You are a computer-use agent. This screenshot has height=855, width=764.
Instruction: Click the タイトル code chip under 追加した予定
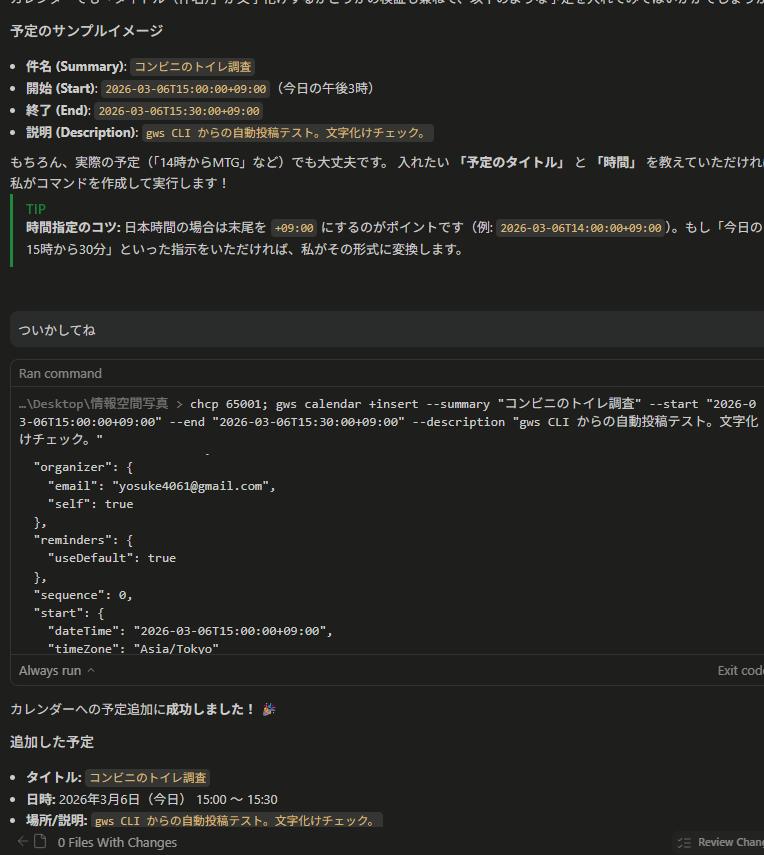pos(147,778)
